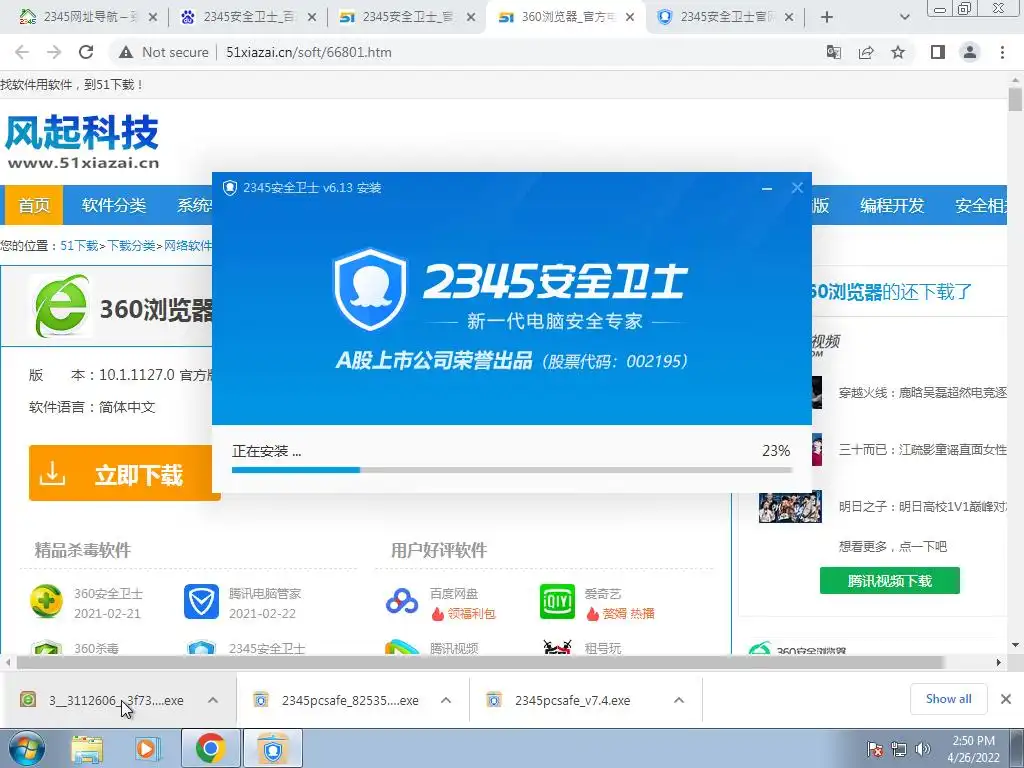This screenshot has height=768, width=1024.
Task: Open Chrome's three-dot menu
Action: pos(1002,52)
